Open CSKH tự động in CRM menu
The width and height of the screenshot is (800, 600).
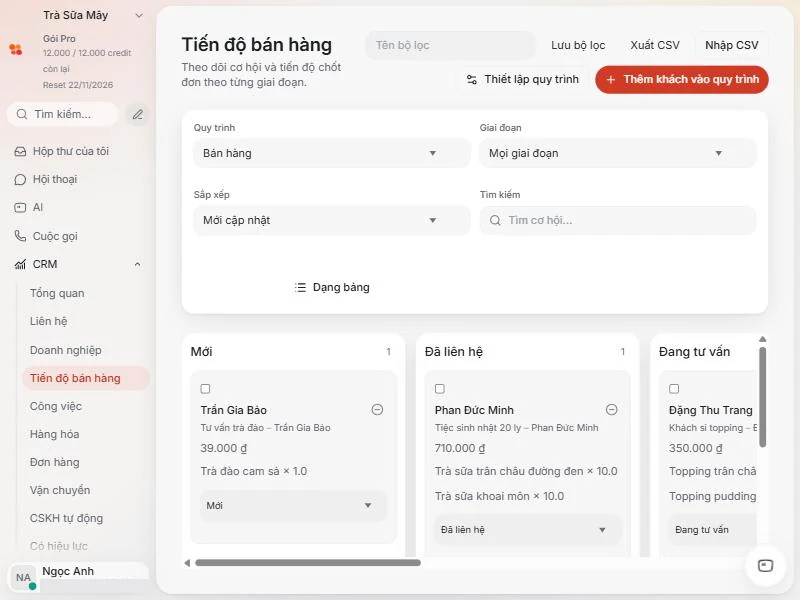click(66, 518)
